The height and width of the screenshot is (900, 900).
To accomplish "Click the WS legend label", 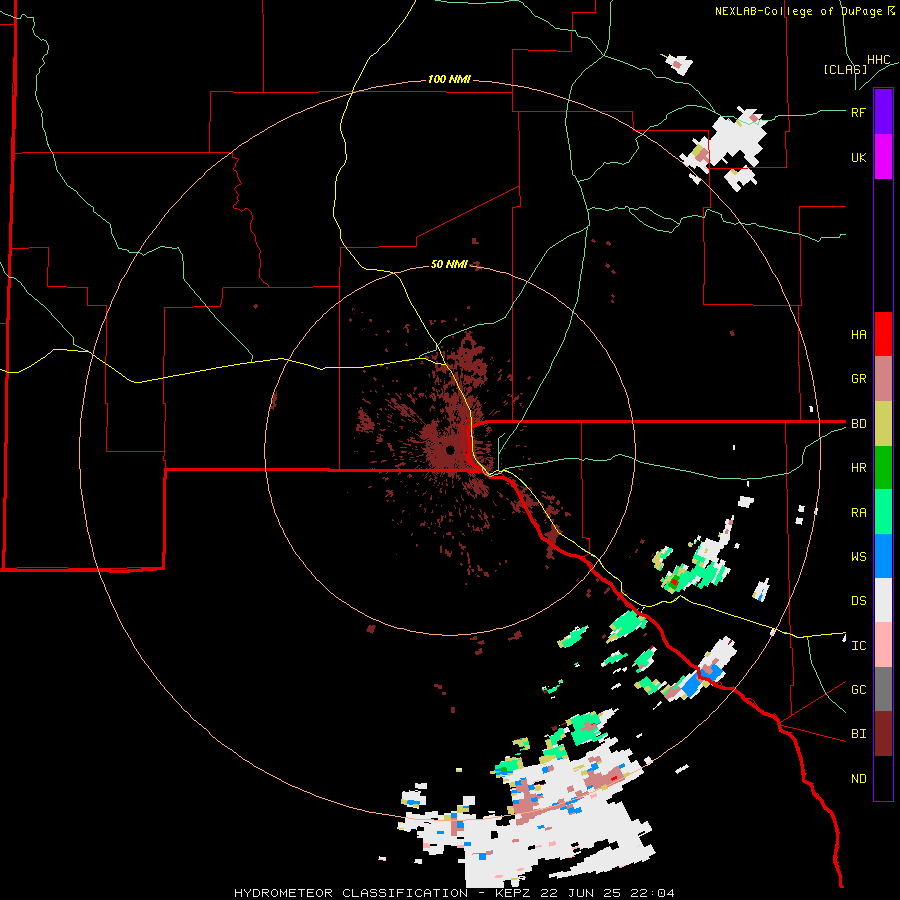I will (x=859, y=557).
